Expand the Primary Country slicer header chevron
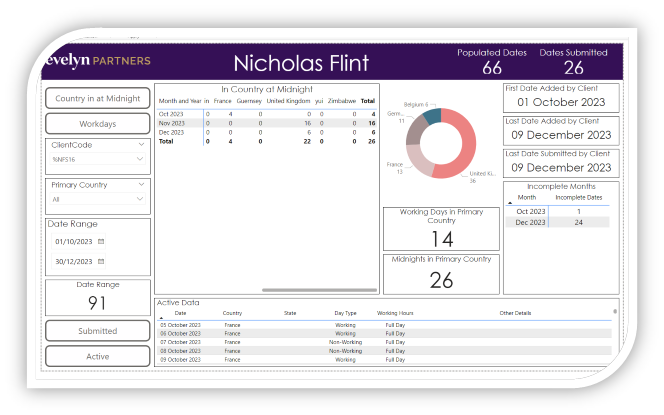The height and width of the screenshot is (415, 664). point(139,184)
